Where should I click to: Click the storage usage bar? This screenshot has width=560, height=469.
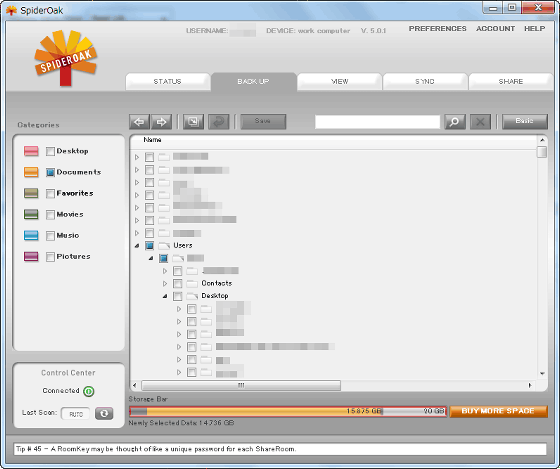[288, 411]
